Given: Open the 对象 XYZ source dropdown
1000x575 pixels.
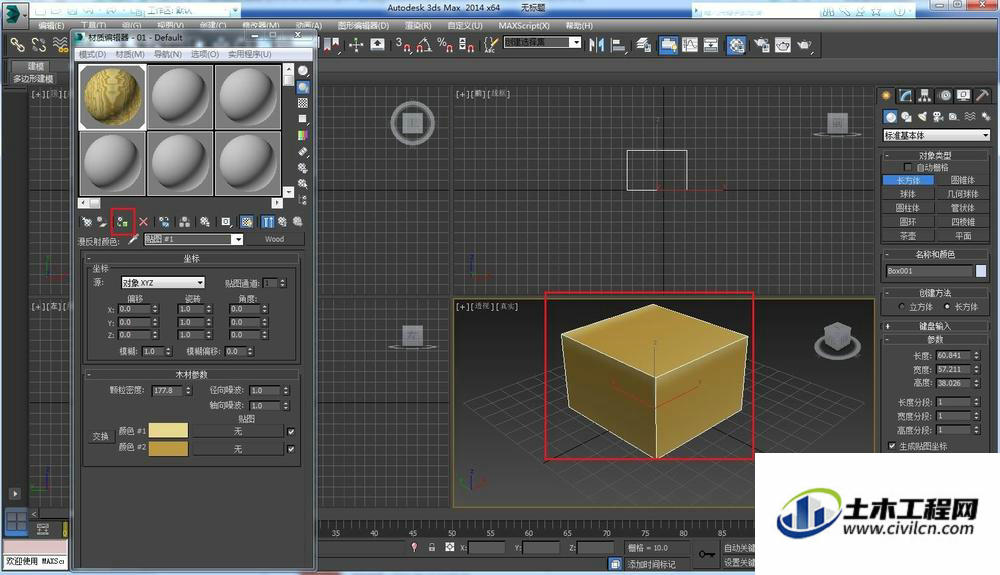Looking at the screenshot, I should (163, 282).
